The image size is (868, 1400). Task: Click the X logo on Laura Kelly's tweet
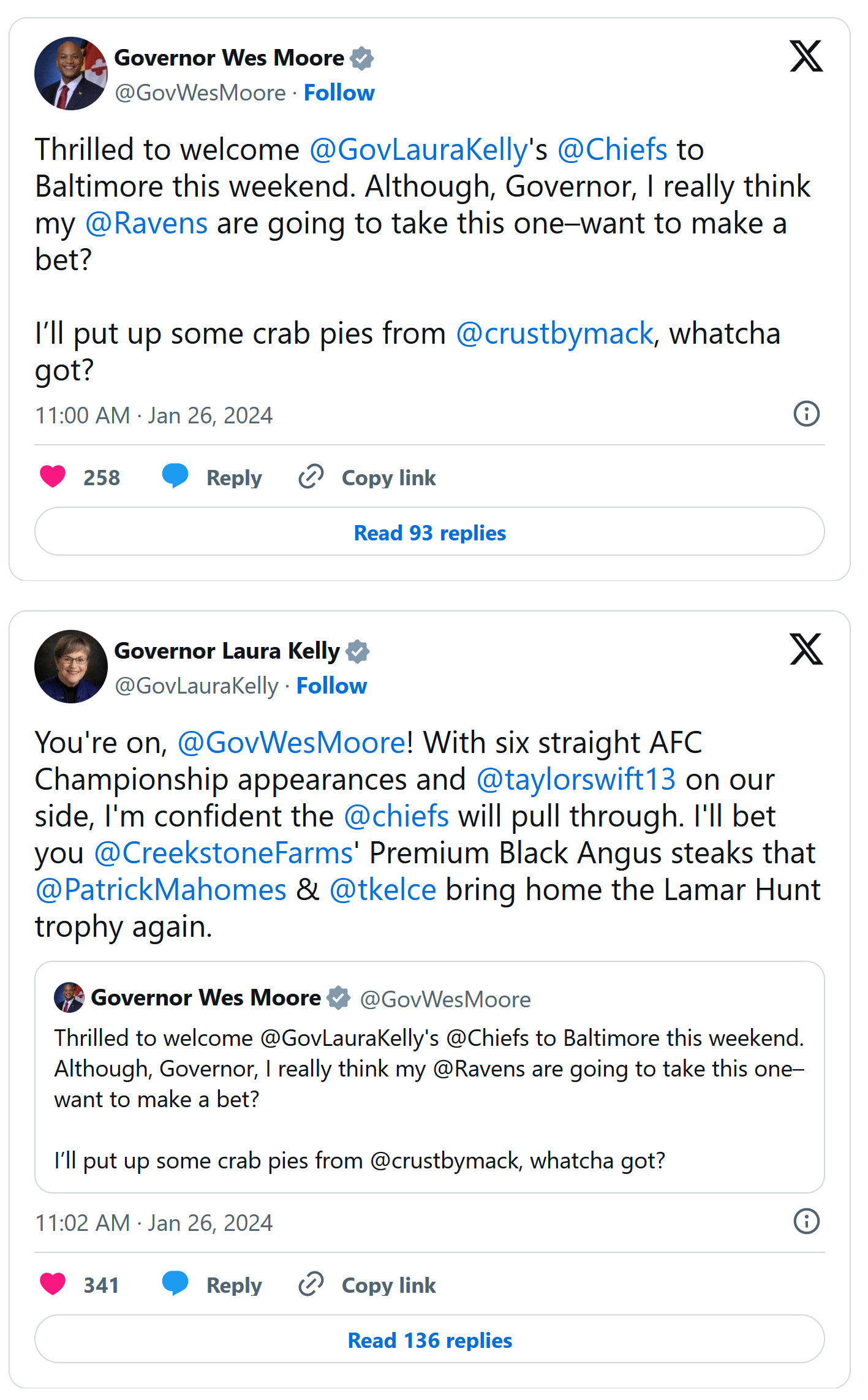pos(806,649)
